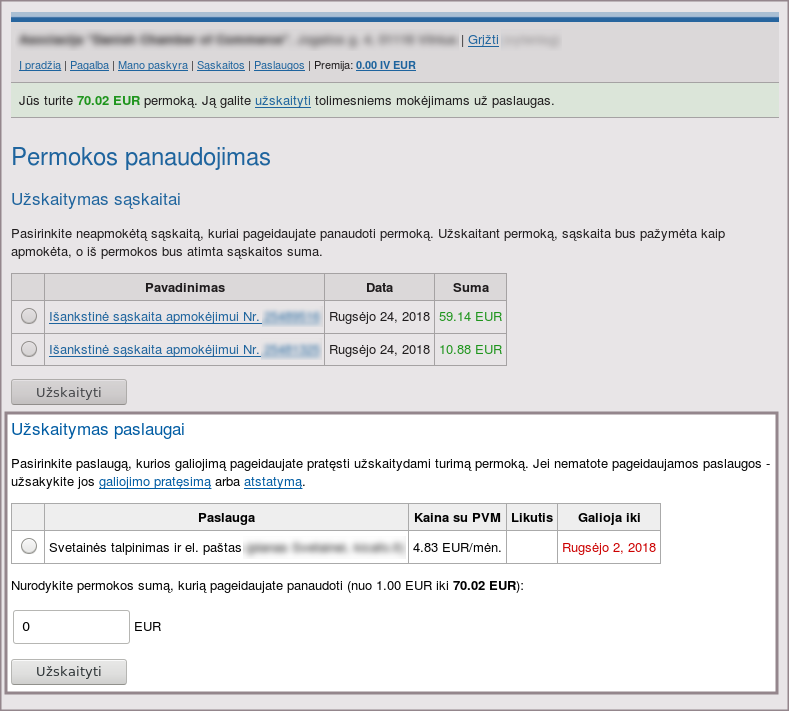Viewport: 789px width, 711px height.
Task: Click the galiojimo pratęsimą link
Action: [x=155, y=482]
